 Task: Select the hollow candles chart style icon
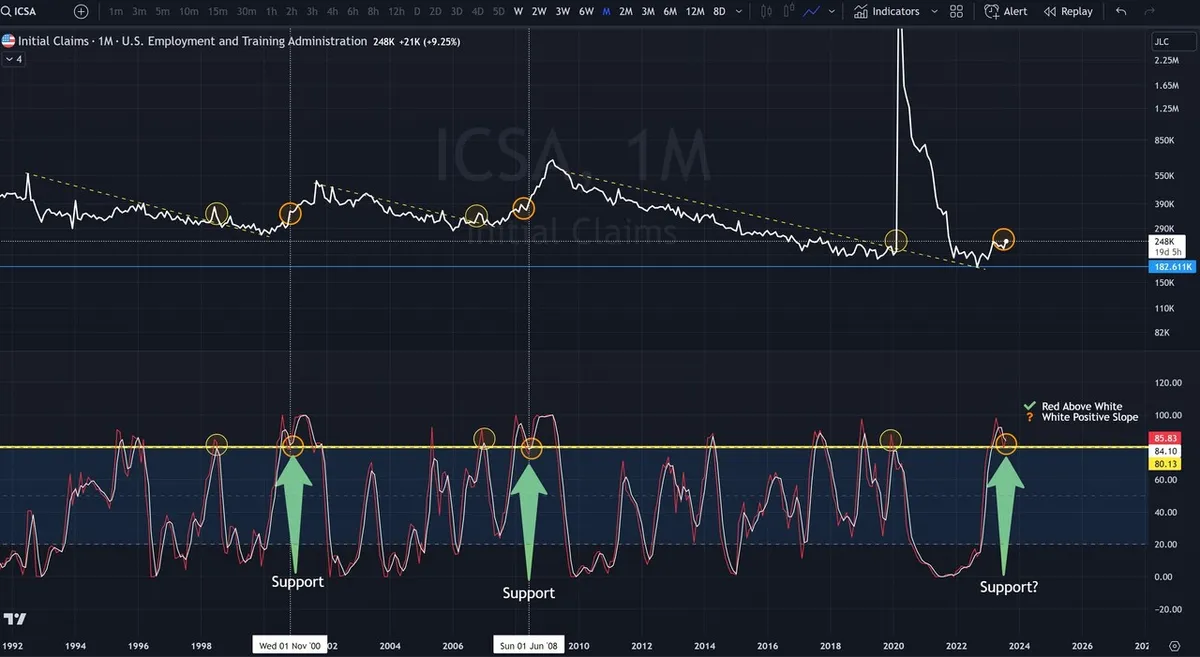pyautogui.click(x=789, y=11)
